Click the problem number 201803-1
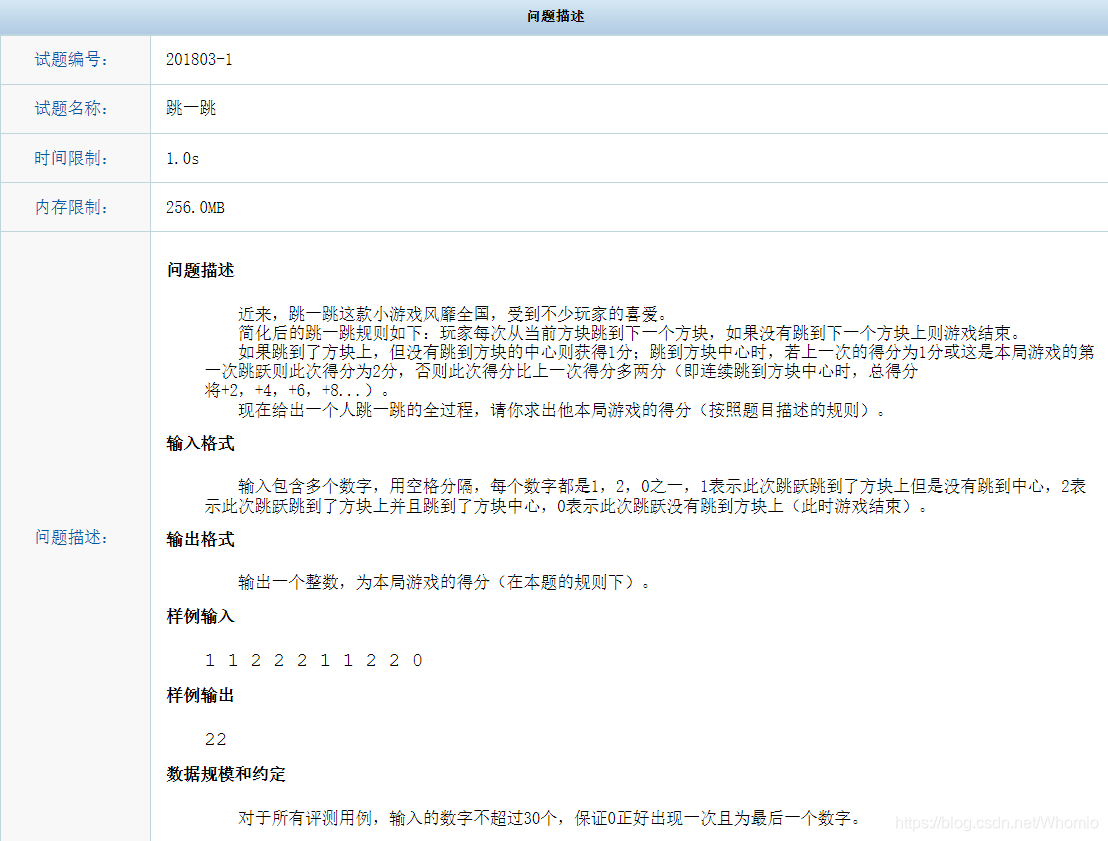Viewport: 1108px width, 841px height. [199, 59]
